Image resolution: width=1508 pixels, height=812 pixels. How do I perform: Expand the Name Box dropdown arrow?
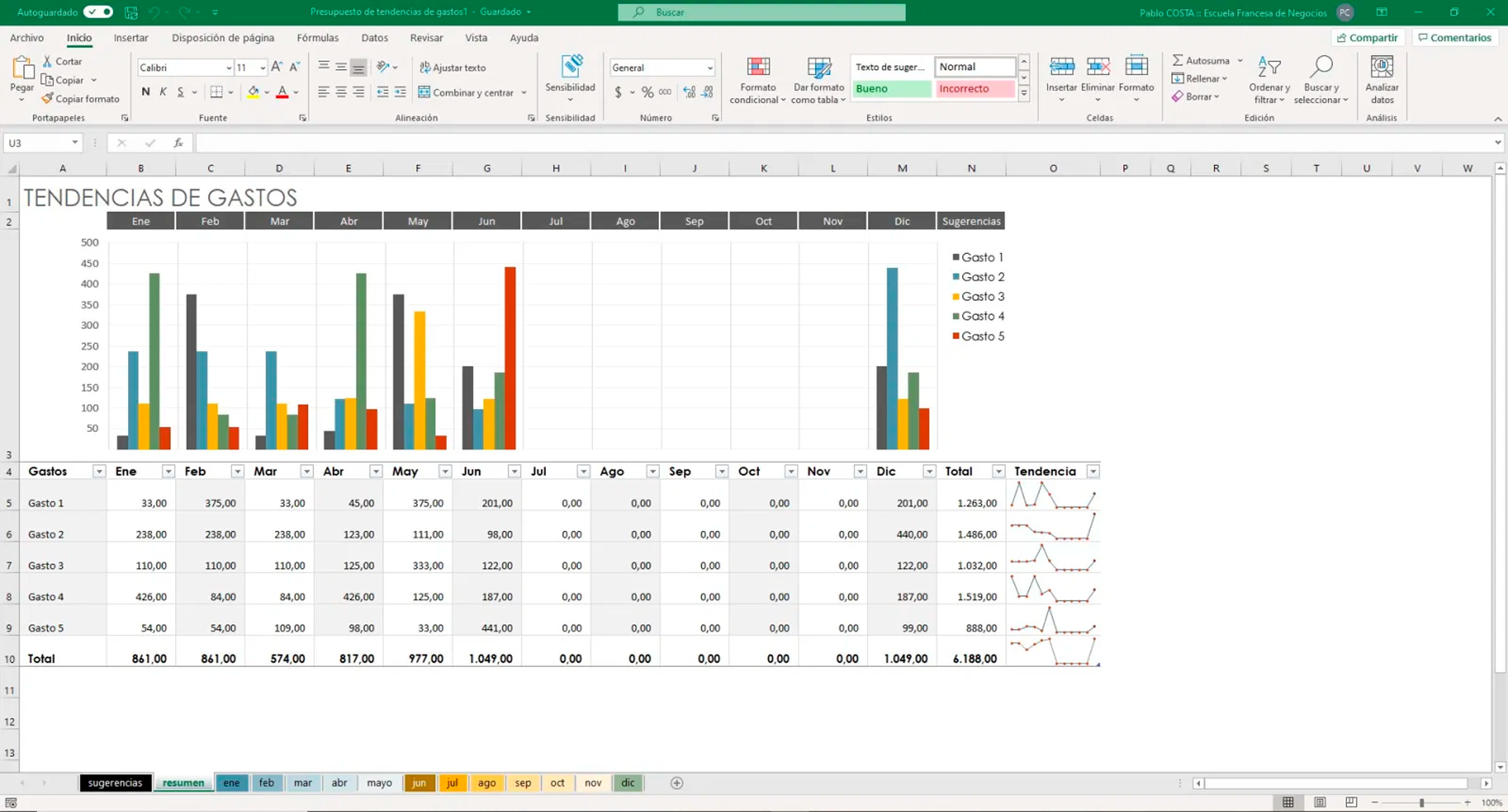(75, 143)
